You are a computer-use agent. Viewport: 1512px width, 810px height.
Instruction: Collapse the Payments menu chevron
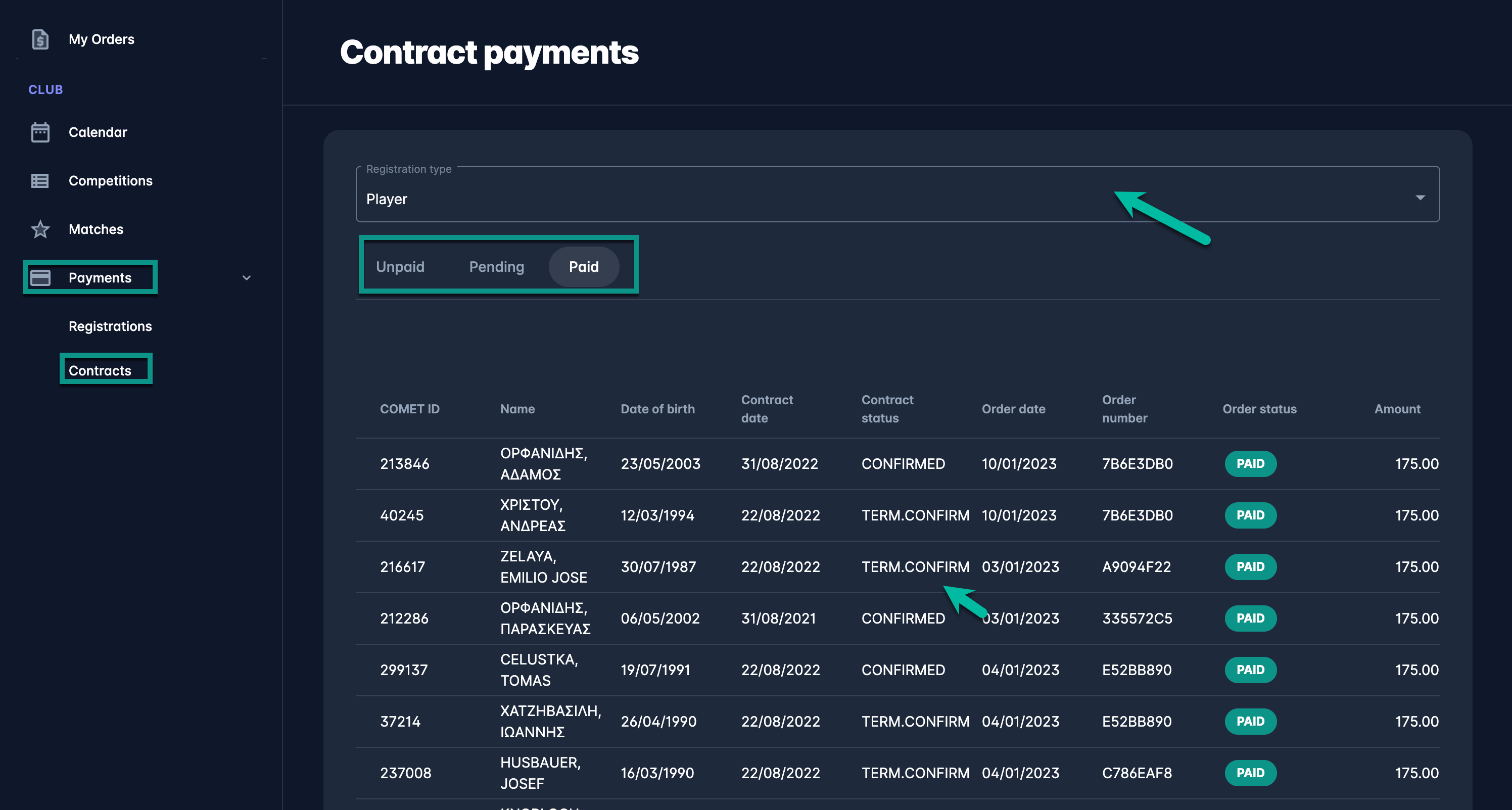[x=247, y=277]
